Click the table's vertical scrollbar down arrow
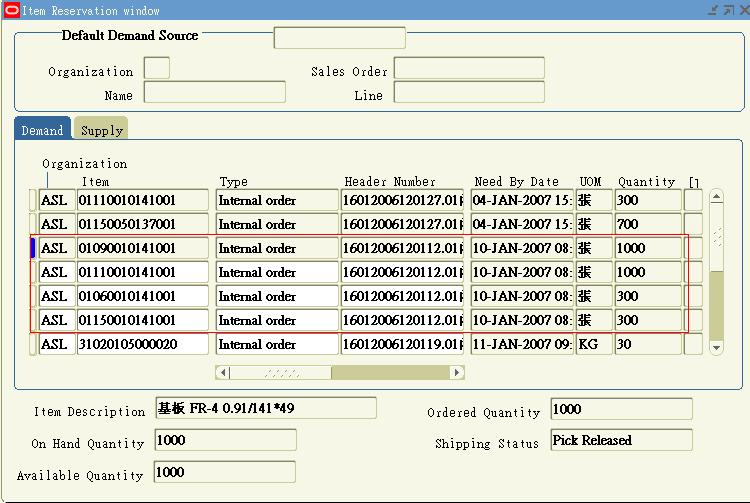This screenshot has height=503, width=750. [x=716, y=348]
